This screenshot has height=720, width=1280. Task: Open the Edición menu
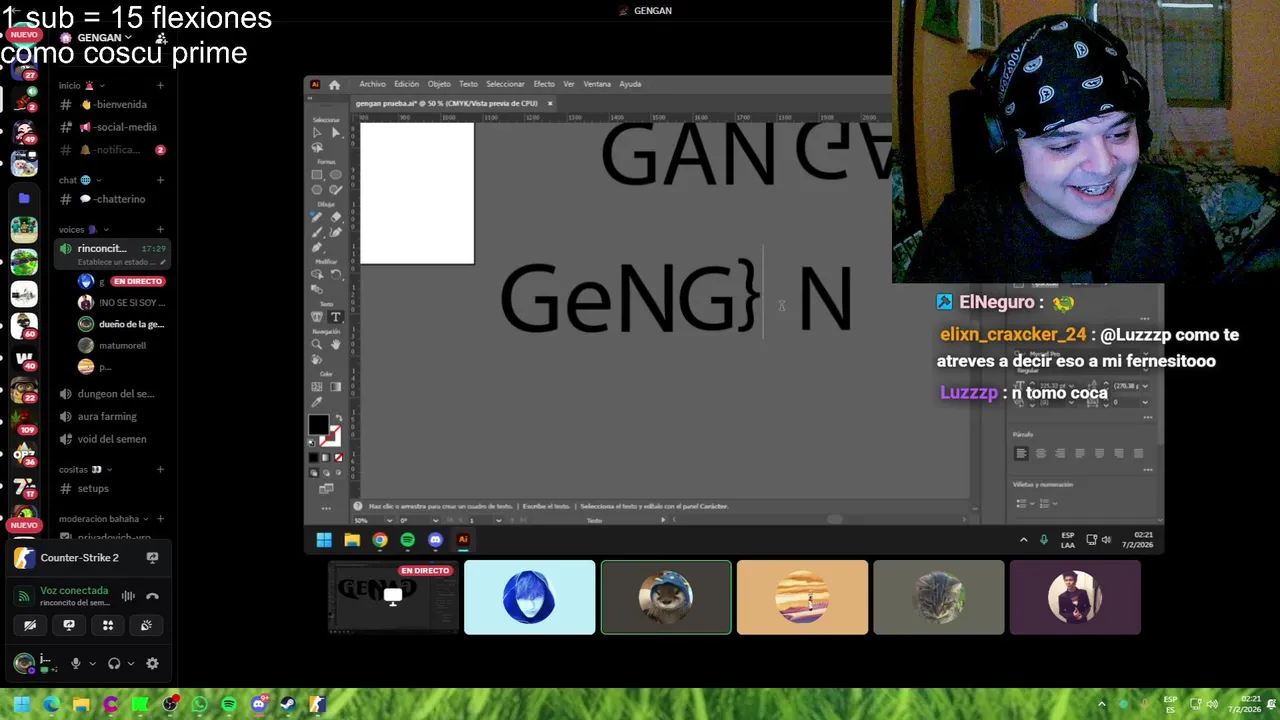coord(406,84)
